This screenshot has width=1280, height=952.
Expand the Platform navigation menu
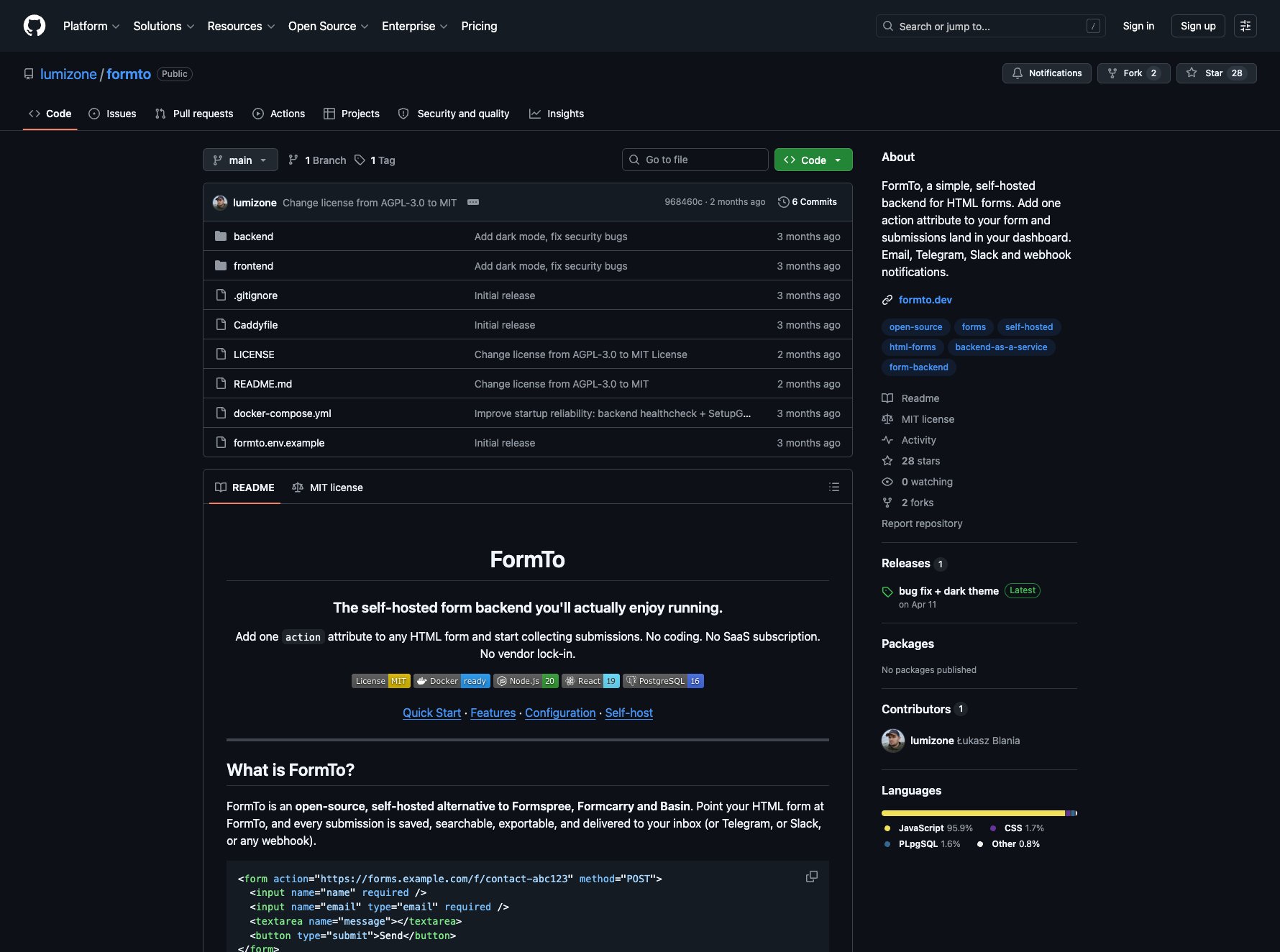click(x=91, y=26)
